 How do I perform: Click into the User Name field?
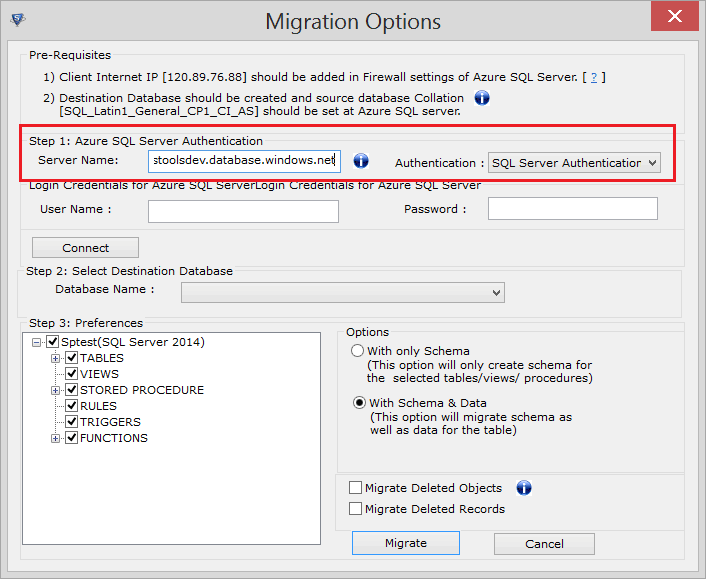coord(243,211)
